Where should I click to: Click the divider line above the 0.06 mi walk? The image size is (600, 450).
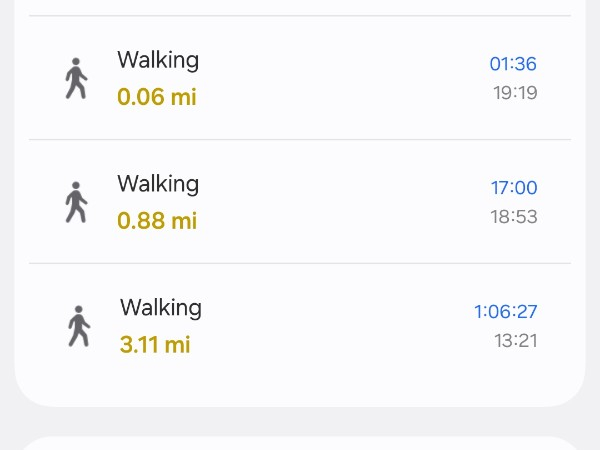click(x=300, y=16)
